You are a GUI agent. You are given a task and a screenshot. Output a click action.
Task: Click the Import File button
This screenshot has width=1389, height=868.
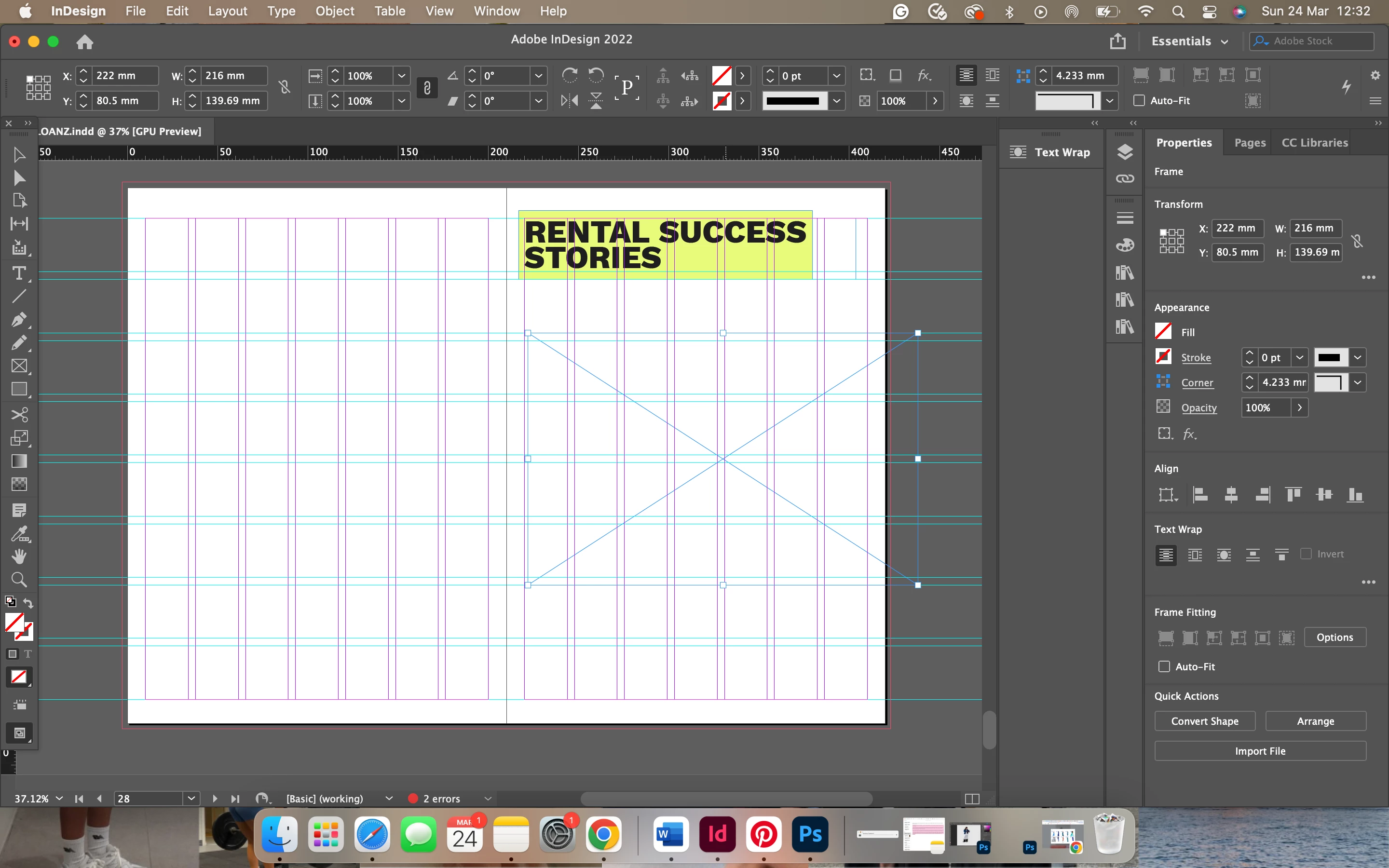[1260, 751]
